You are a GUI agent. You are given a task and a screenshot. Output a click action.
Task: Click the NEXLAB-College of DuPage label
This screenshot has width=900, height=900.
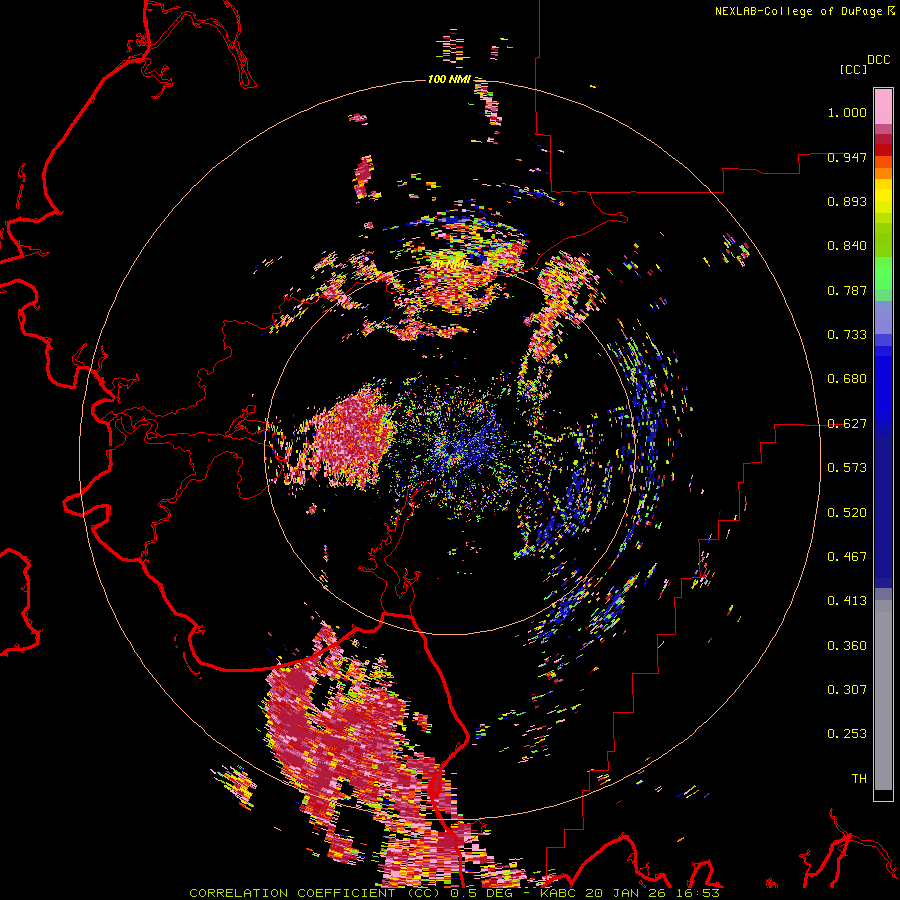coord(798,11)
